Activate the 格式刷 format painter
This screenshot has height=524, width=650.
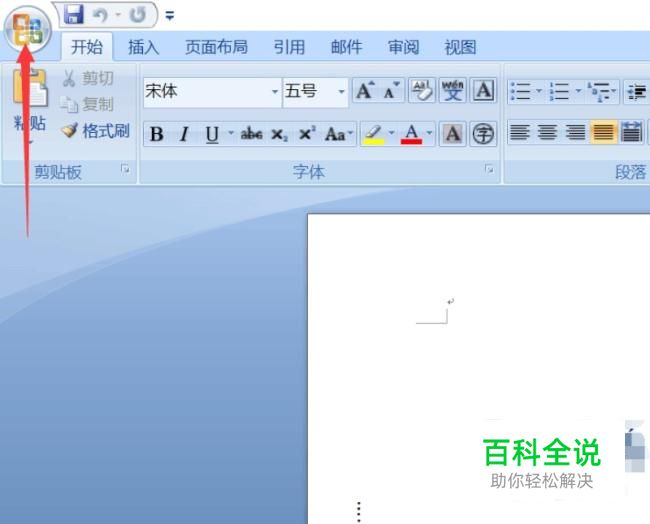click(95, 131)
